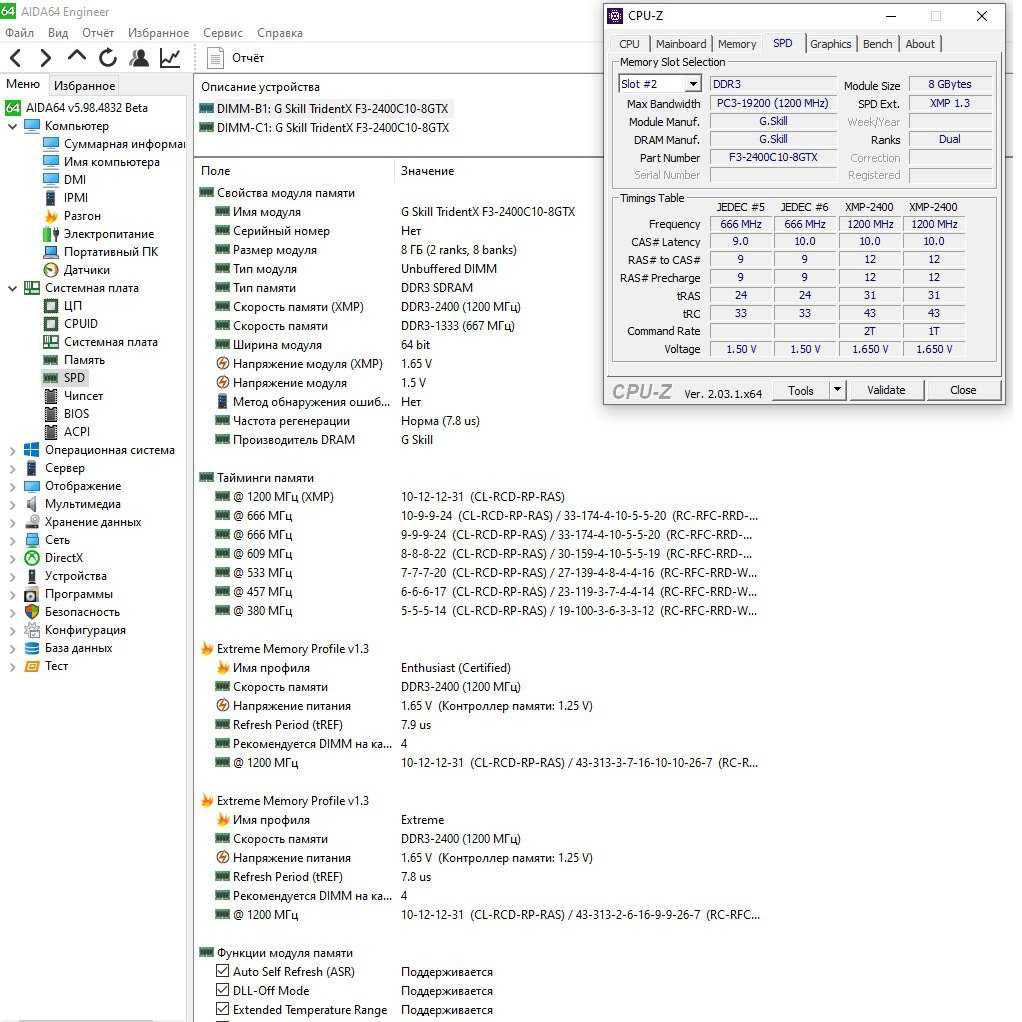Image resolution: width=1022 pixels, height=1022 pixels.
Task: Select the DIMM-B1 G Skill TridentX device
Action: (x=324, y=108)
